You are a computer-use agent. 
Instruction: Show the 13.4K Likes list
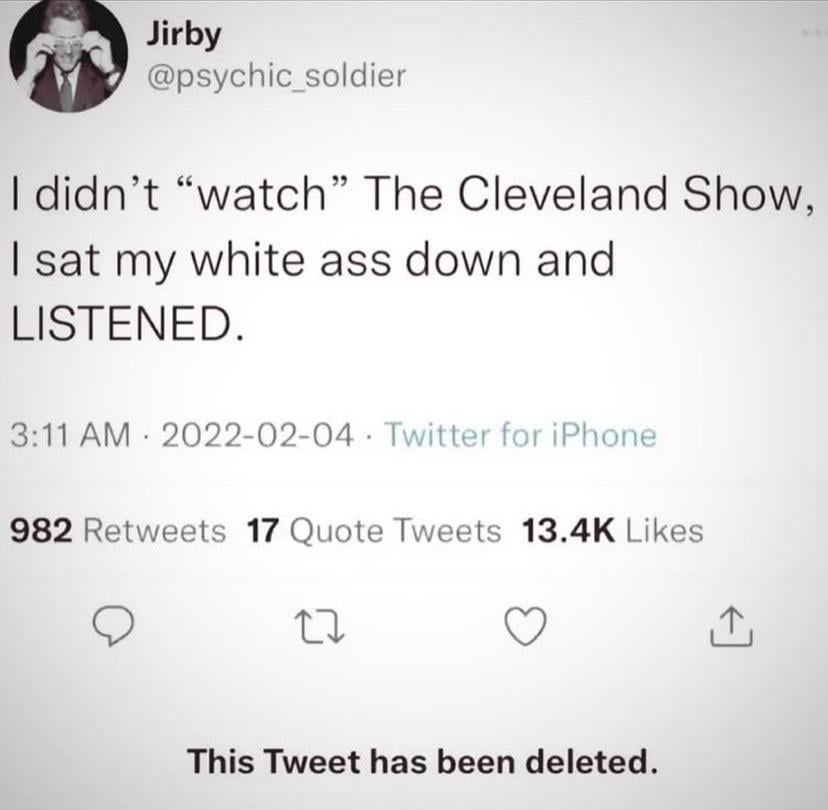point(612,531)
